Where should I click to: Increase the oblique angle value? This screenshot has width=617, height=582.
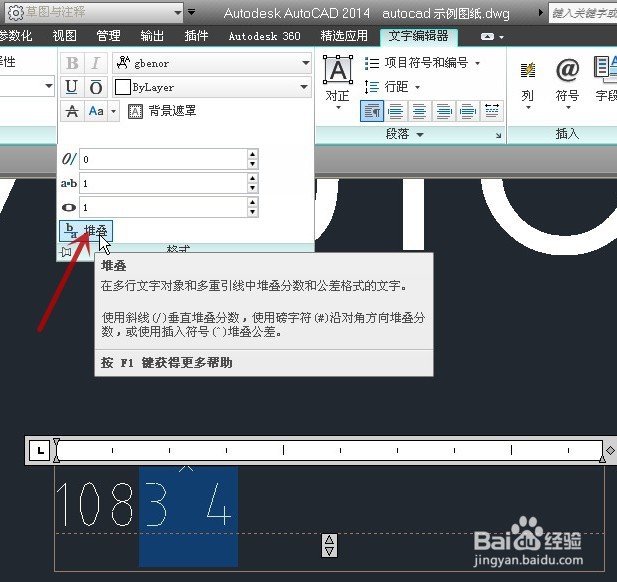253,154
